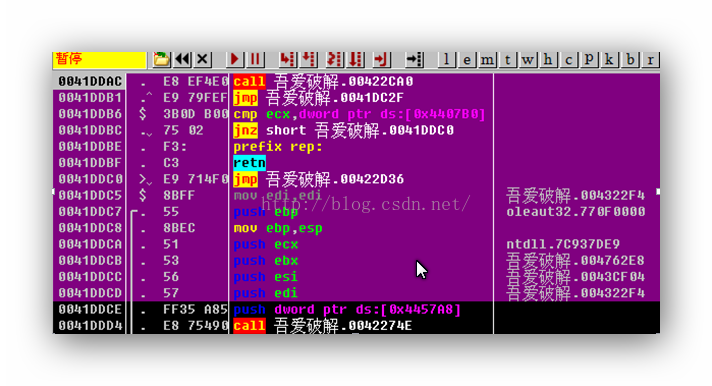
Task: Select address 0041DDCD
Action: point(90,293)
